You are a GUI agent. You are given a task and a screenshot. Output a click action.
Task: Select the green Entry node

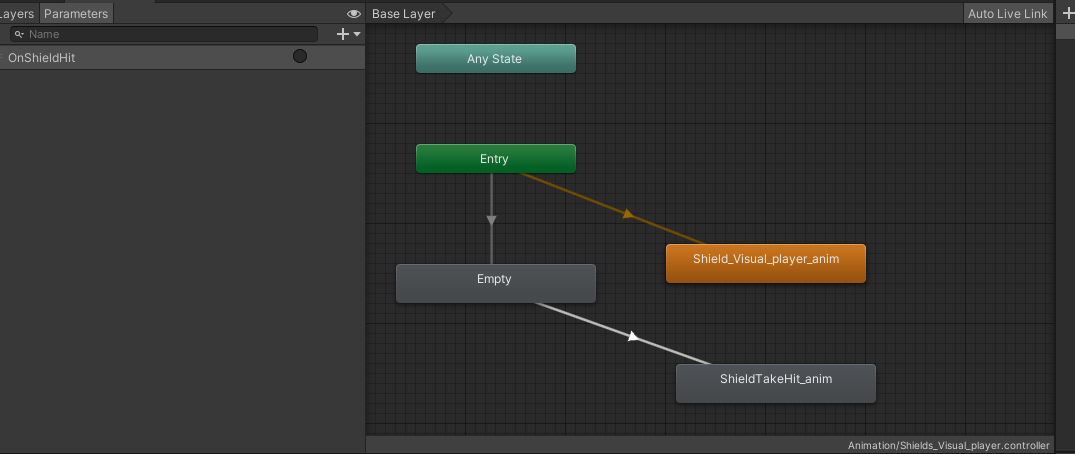(x=495, y=159)
